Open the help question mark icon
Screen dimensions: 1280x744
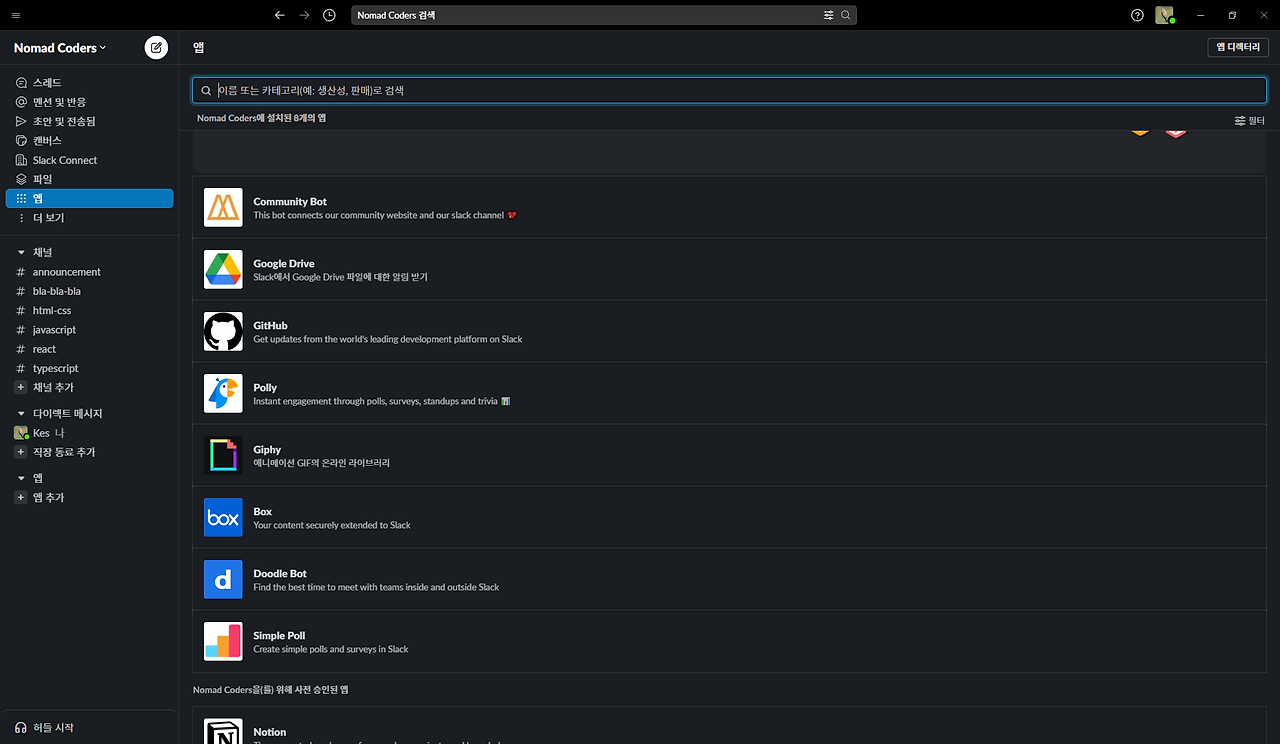pos(1137,15)
